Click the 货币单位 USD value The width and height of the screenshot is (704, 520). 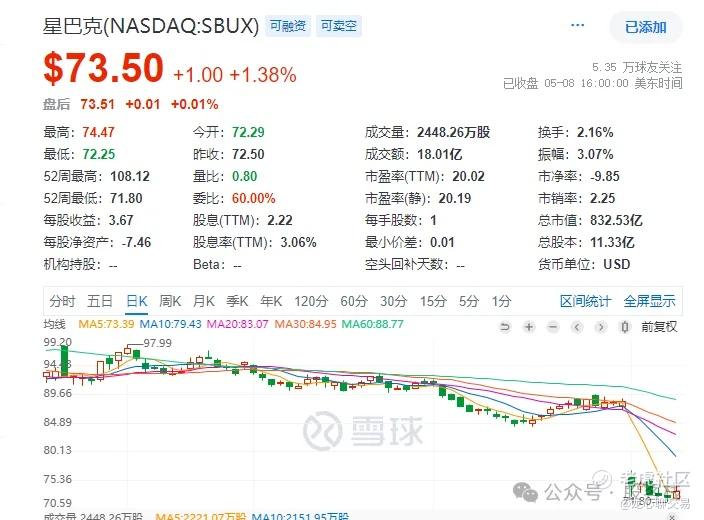(x=617, y=264)
